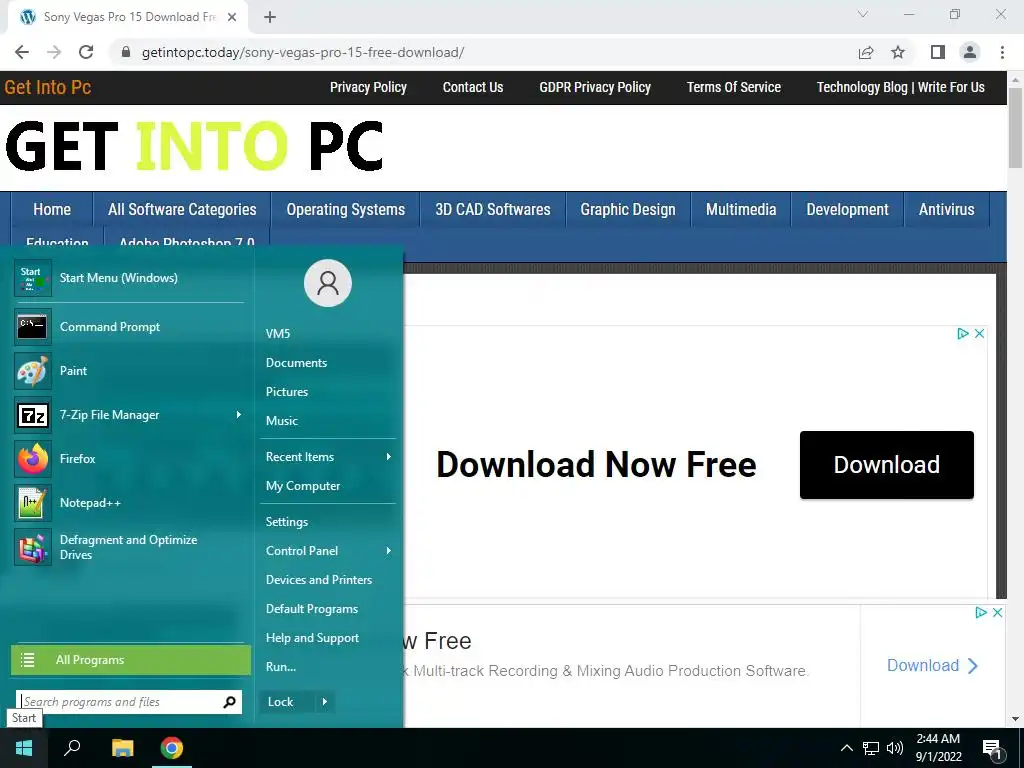Click the volume speaker tray icon

895,748
